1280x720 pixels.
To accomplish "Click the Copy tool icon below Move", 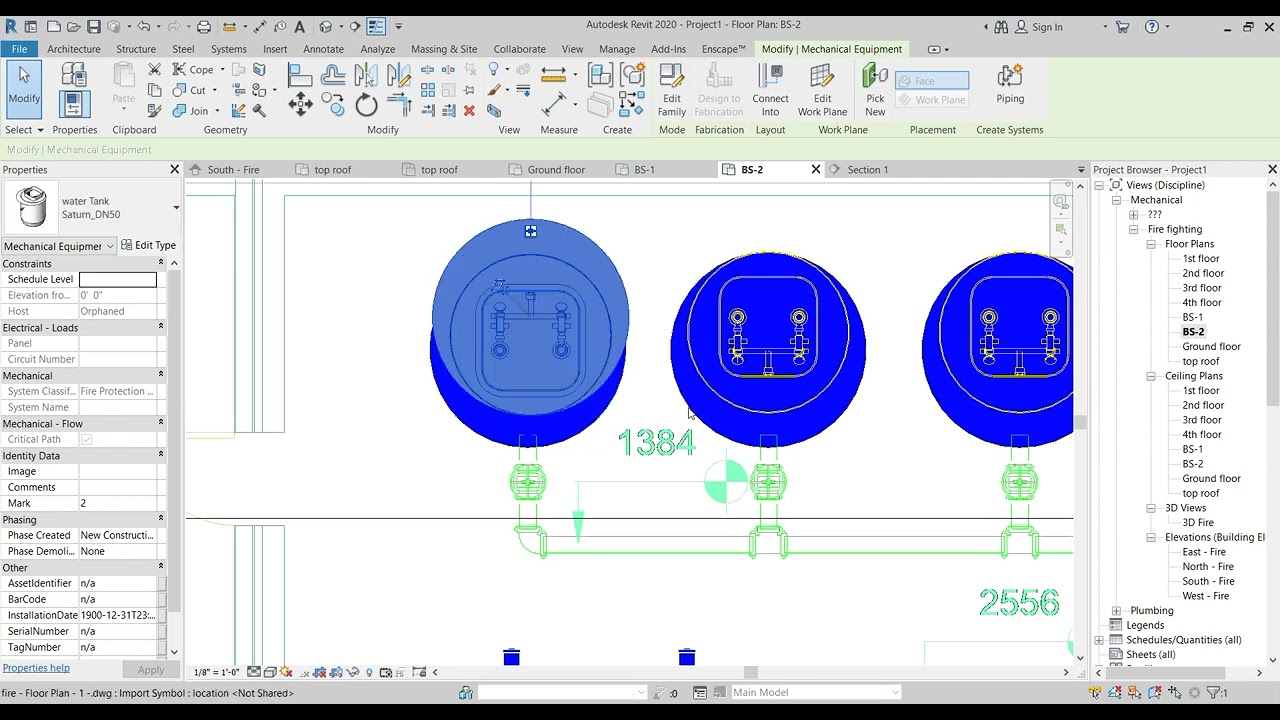I will click(333, 105).
